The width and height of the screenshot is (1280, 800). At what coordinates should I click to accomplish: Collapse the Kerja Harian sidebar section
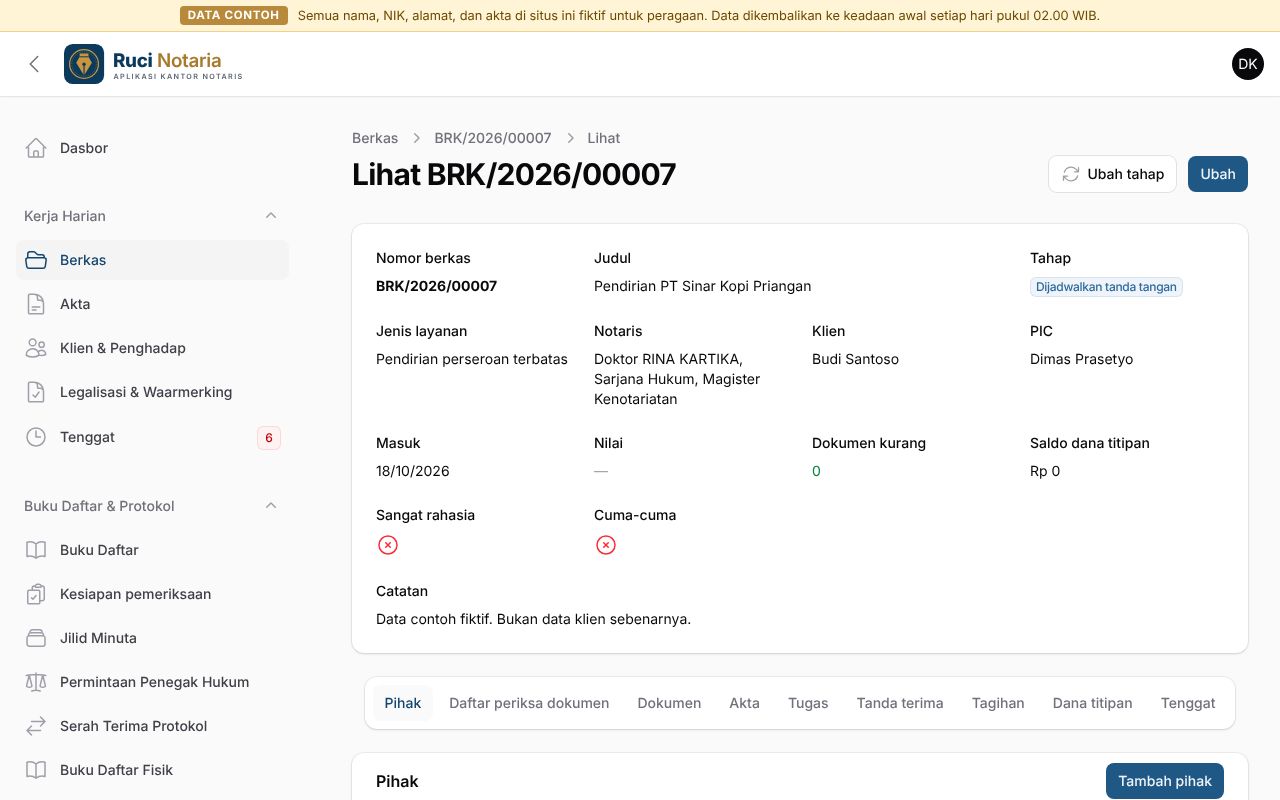pyautogui.click(x=270, y=216)
